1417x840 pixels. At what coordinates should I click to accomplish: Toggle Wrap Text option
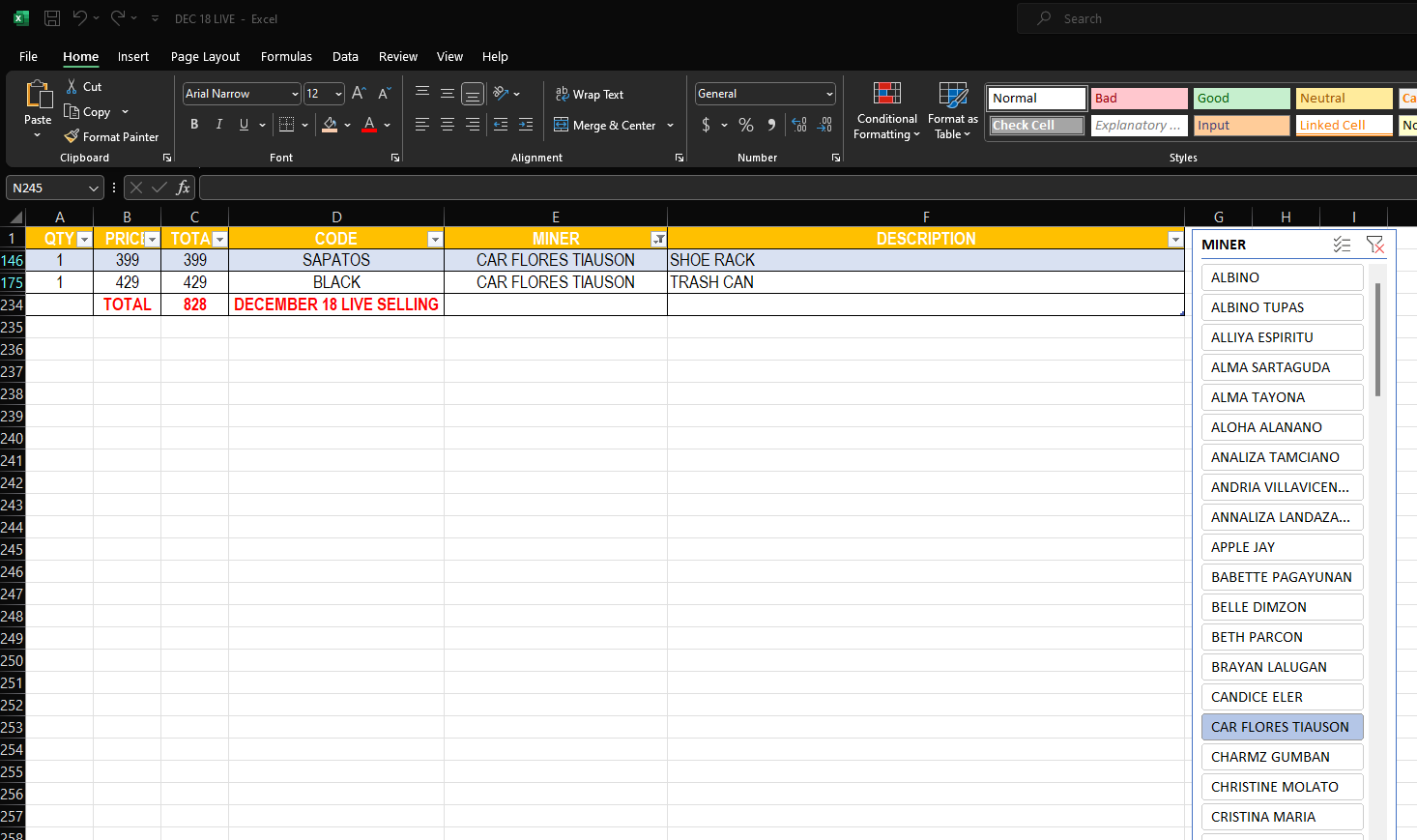[x=590, y=95]
